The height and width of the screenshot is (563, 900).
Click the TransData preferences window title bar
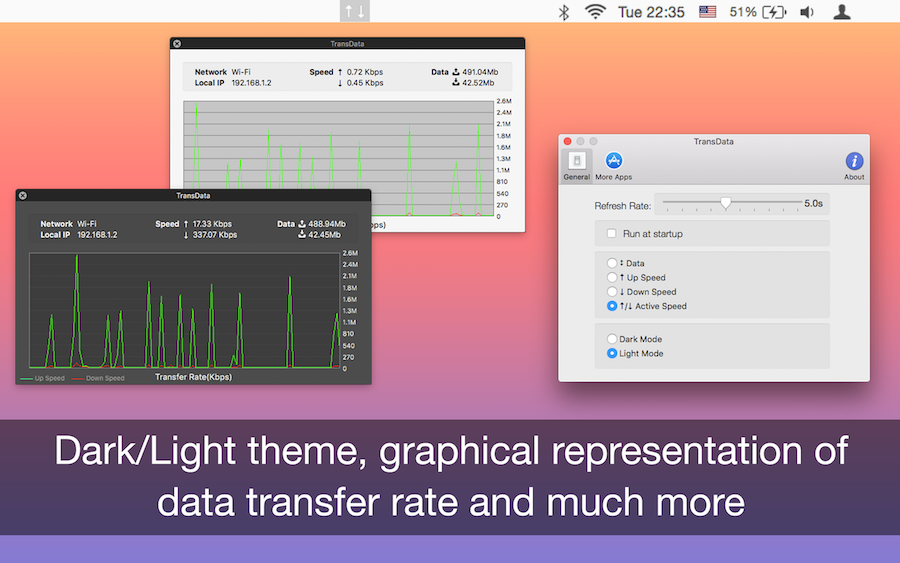pos(713,141)
